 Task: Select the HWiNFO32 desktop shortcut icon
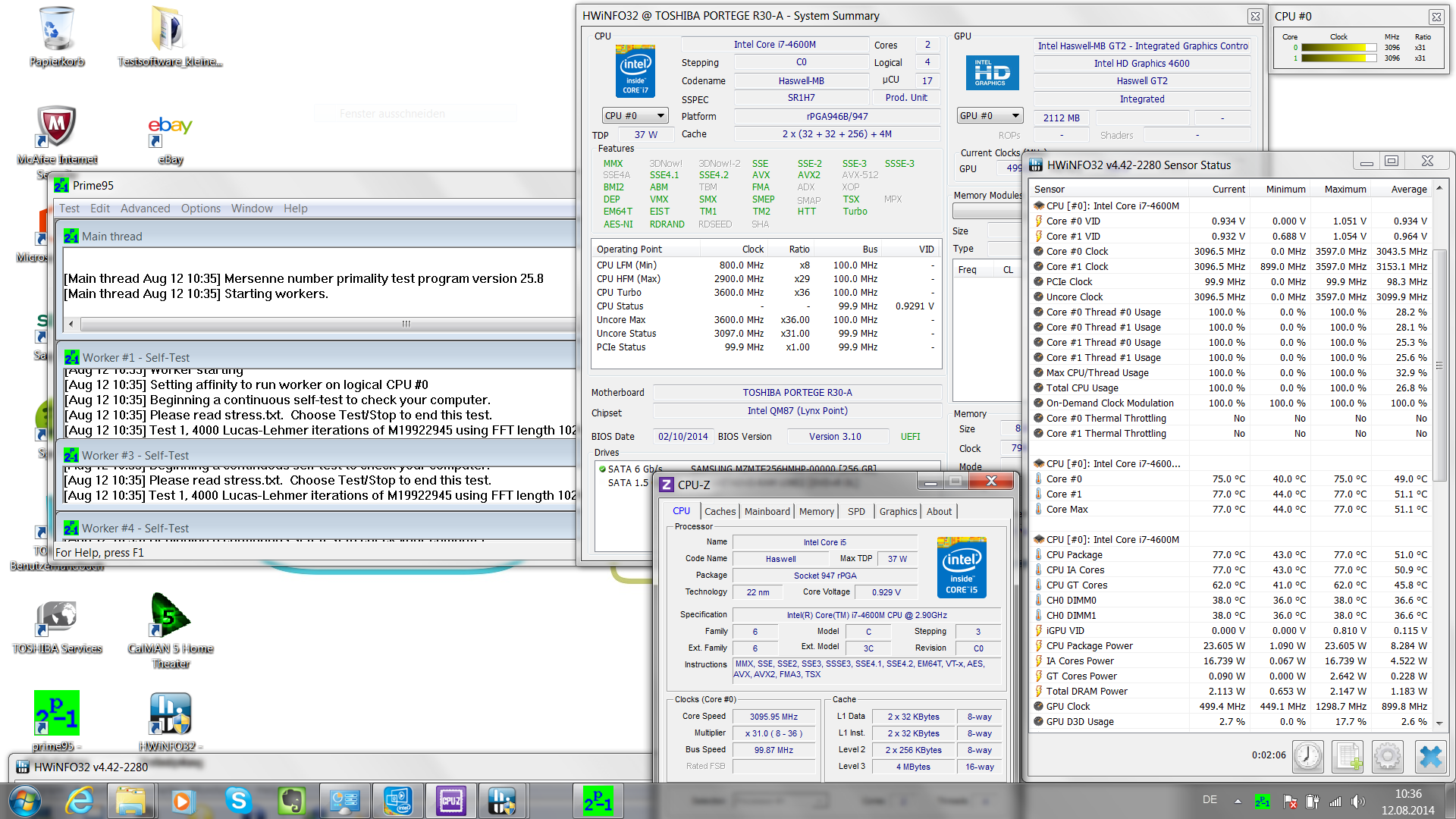coord(170,720)
